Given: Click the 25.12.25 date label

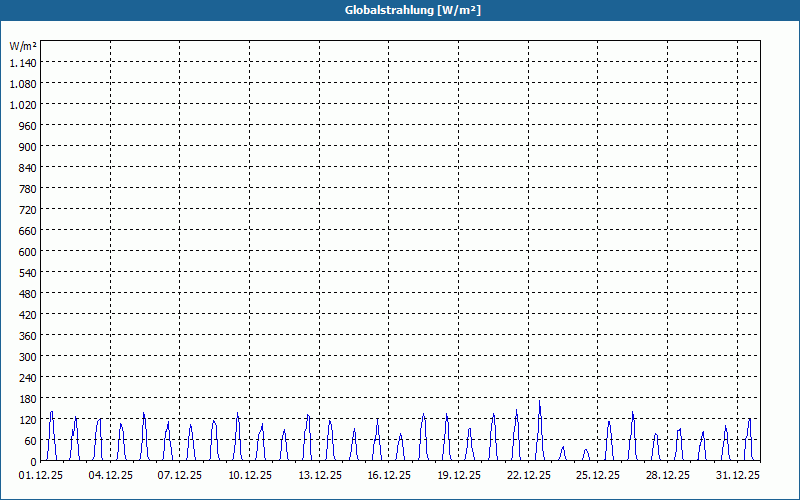Looking at the screenshot, I should pyautogui.click(x=598, y=476).
